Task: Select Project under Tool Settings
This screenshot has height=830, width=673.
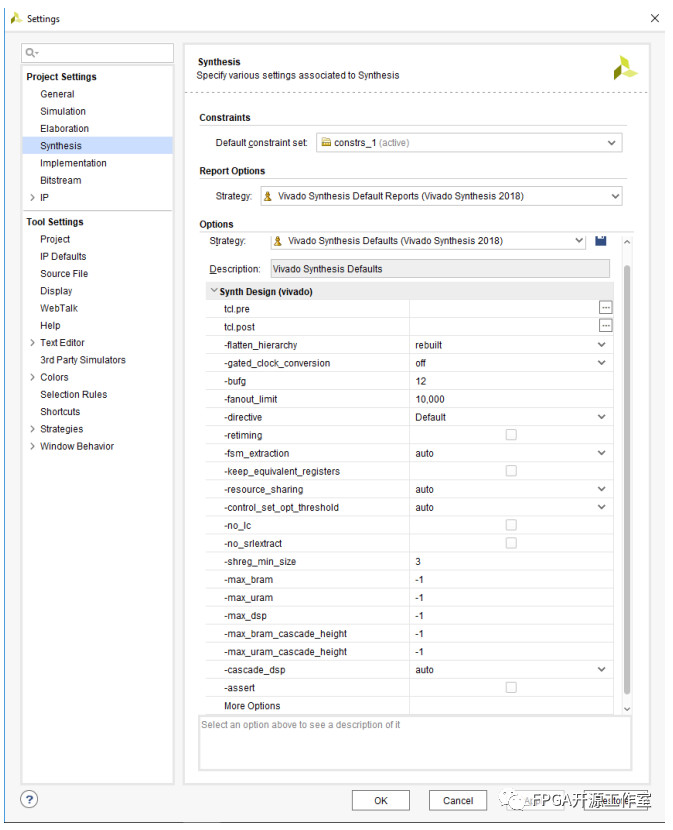Action: tap(55, 239)
